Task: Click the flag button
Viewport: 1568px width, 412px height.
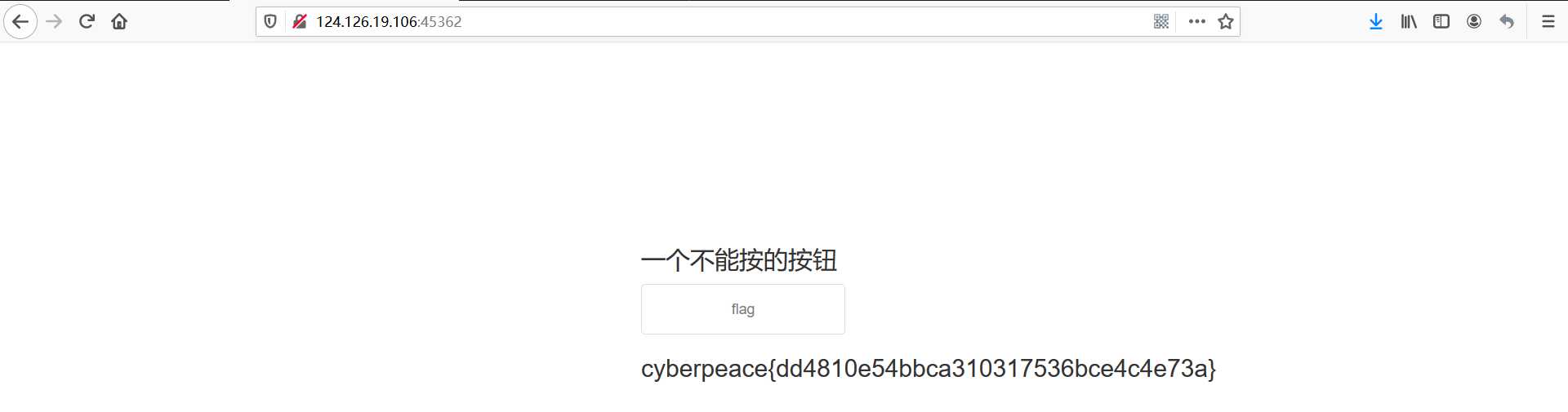Action: (743, 309)
